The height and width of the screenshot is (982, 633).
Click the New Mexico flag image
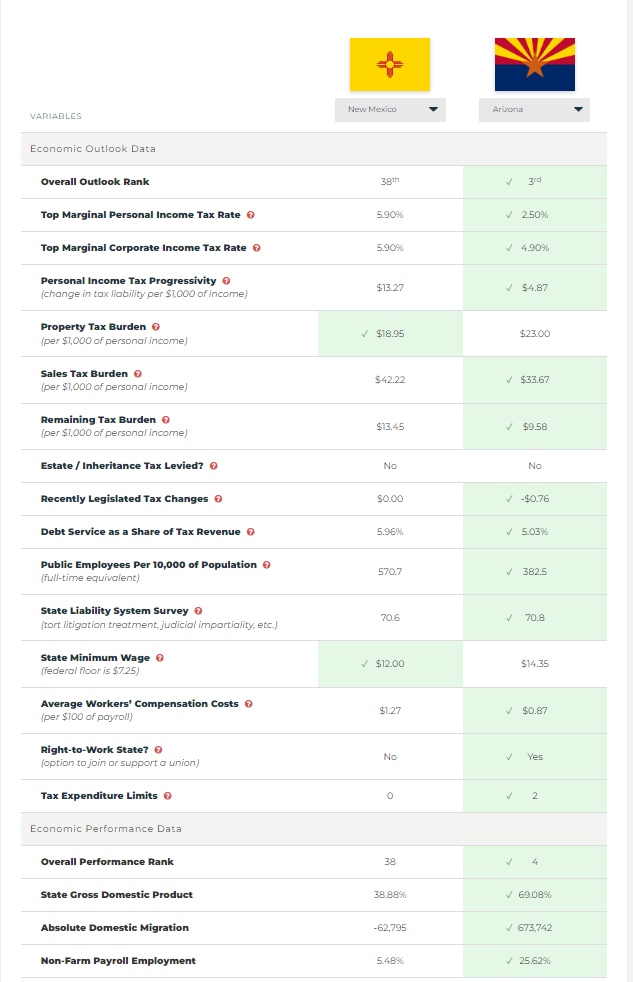coord(389,65)
